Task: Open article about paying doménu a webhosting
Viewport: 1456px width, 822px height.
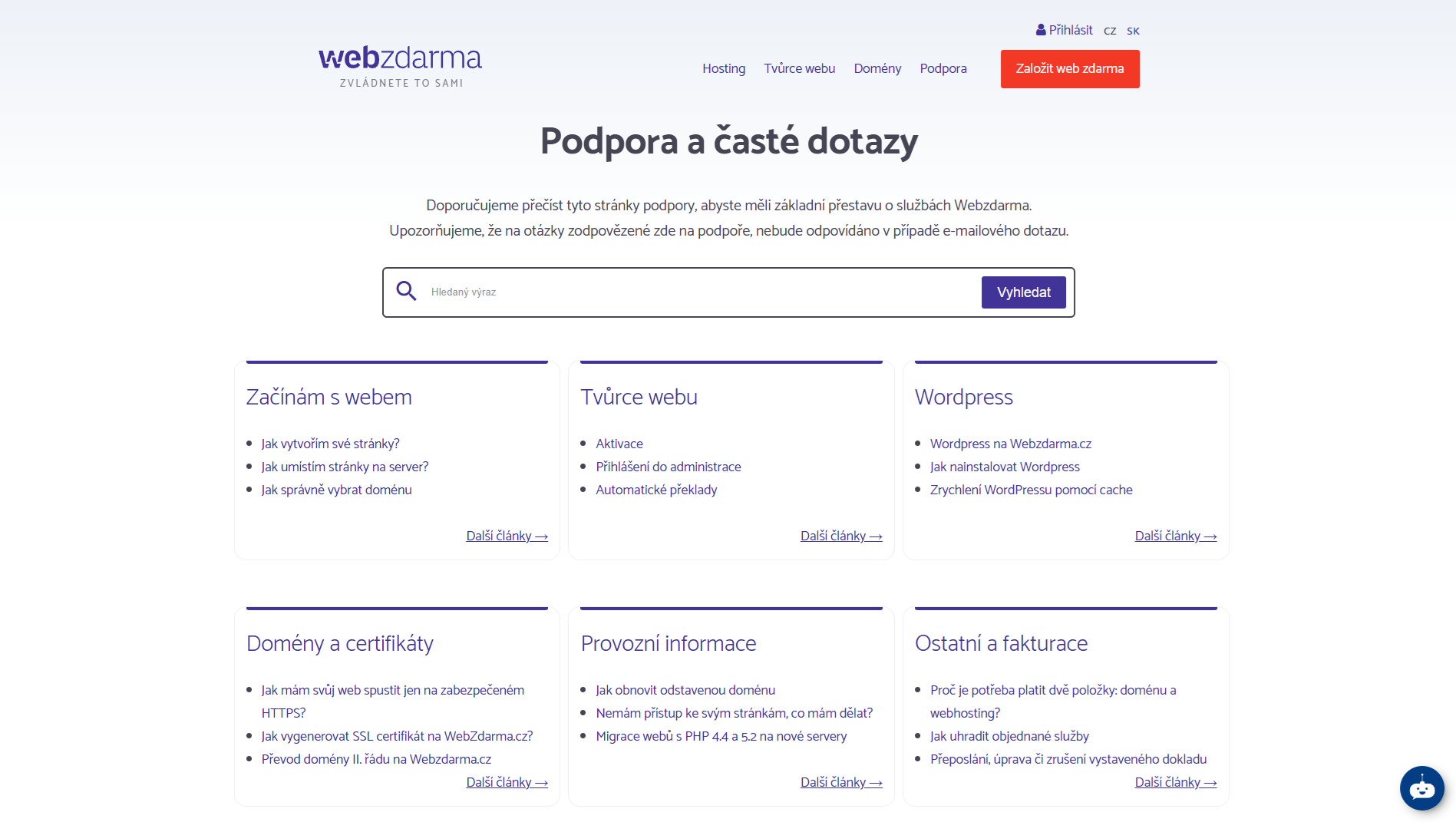Action: 1053,702
